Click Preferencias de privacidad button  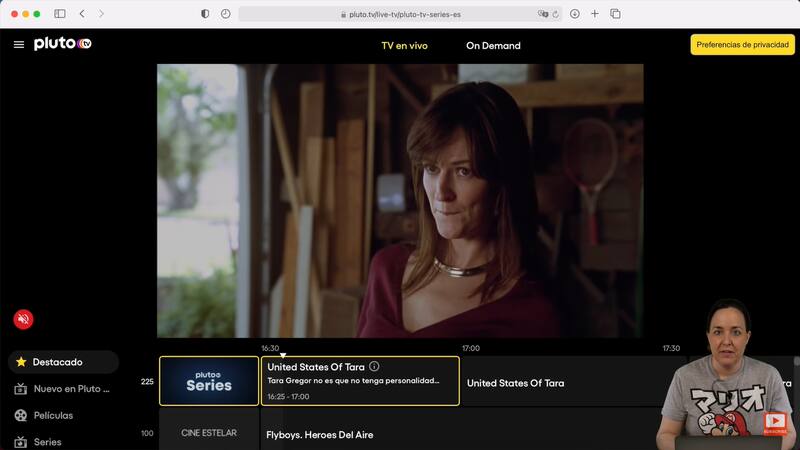(742, 45)
